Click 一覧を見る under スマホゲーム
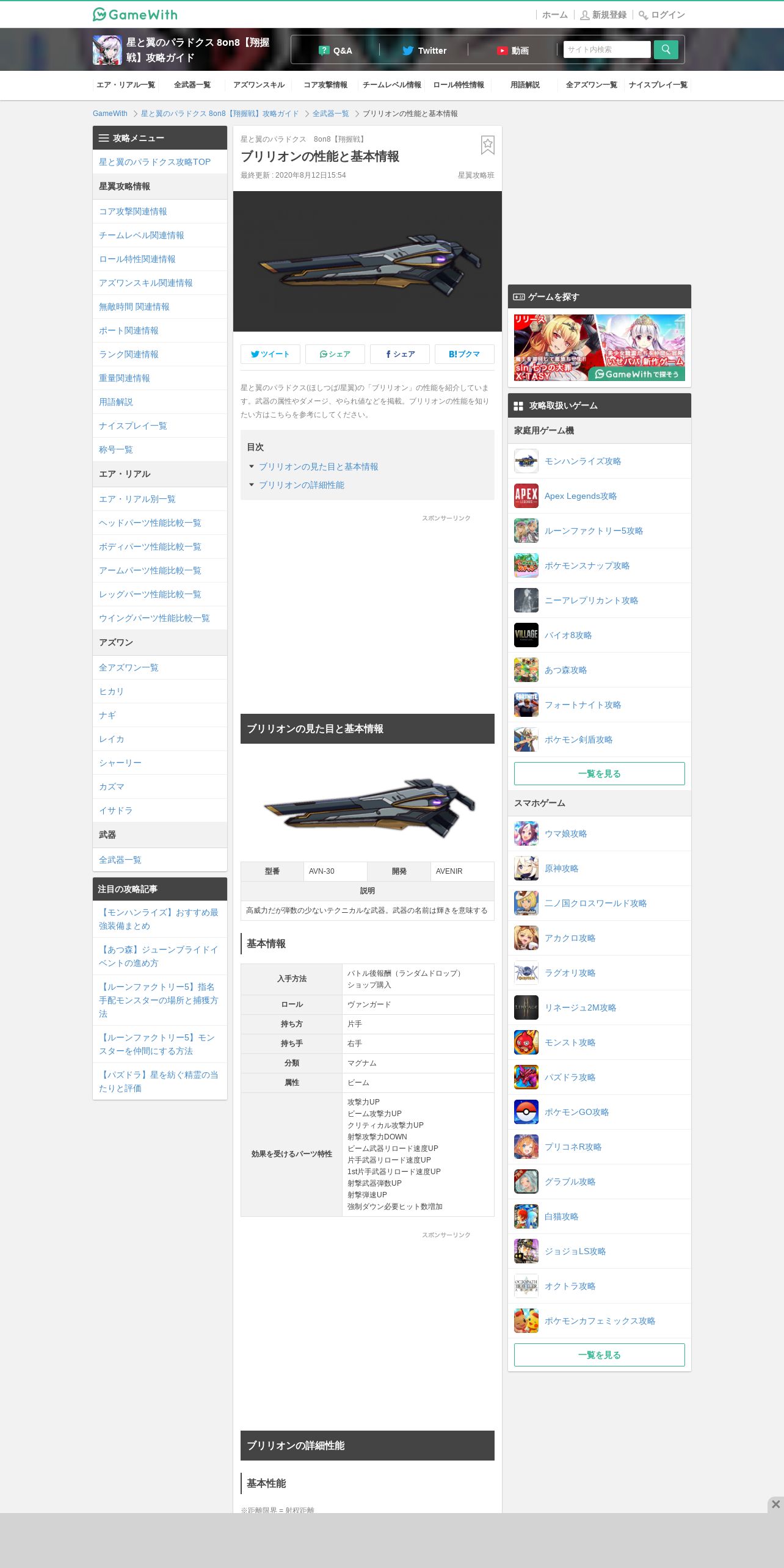The image size is (784, 1568). point(600,1355)
